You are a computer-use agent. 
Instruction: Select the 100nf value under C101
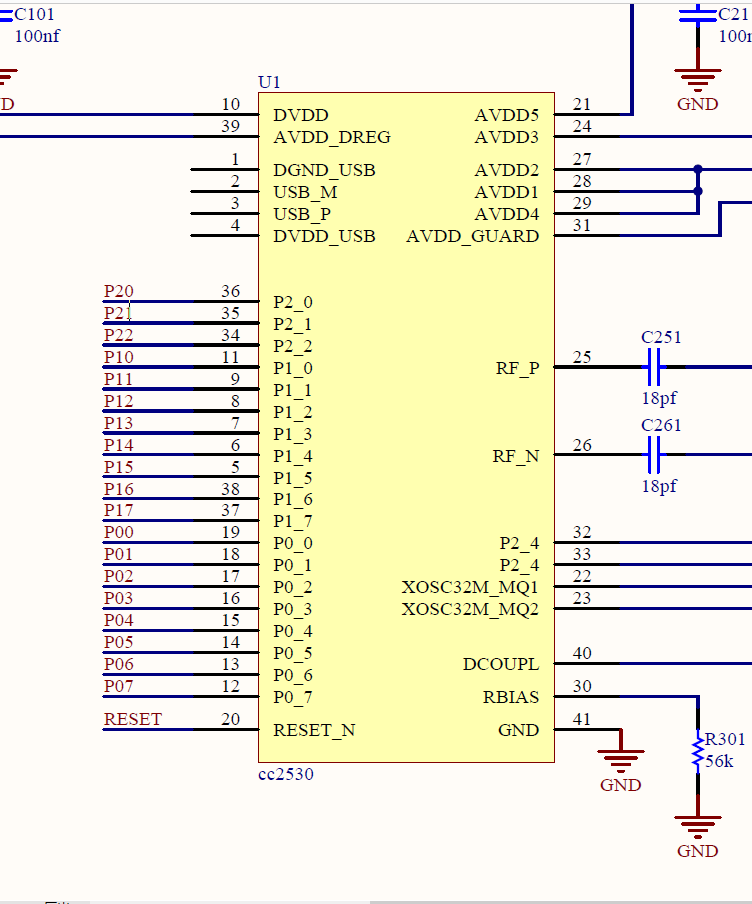(x=37, y=36)
